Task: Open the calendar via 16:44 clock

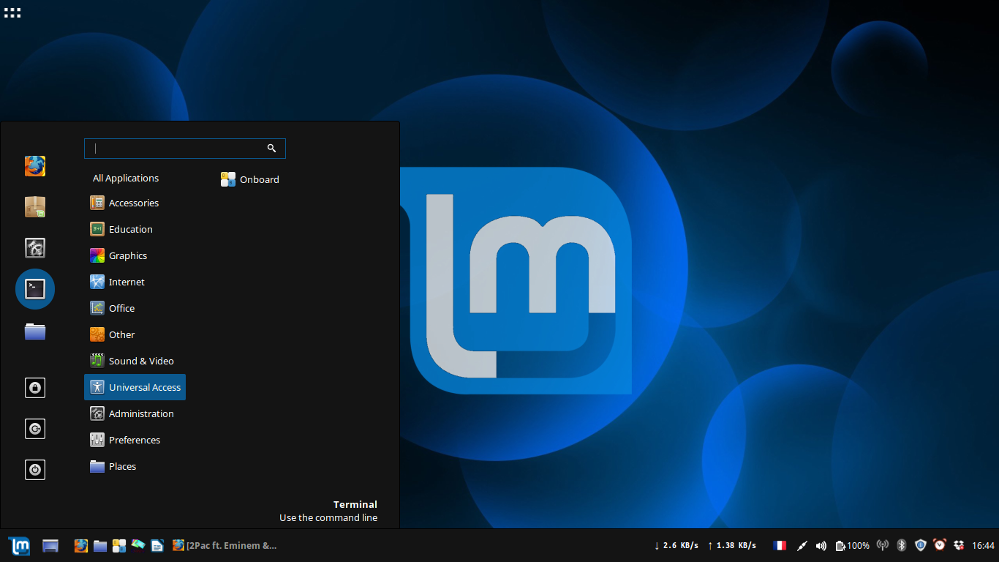Action: pos(983,545)
